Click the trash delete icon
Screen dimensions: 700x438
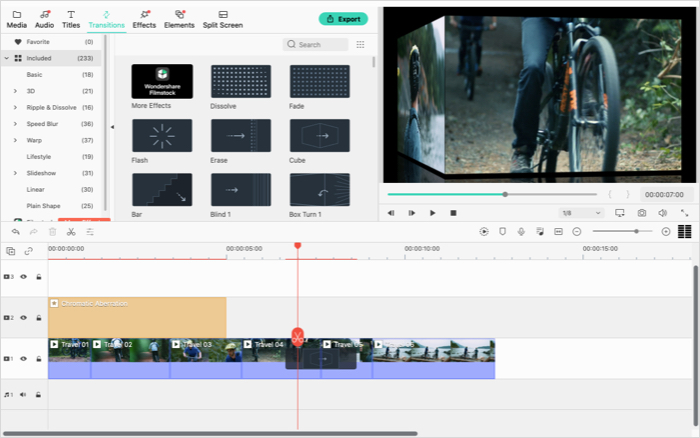[53, 231]
